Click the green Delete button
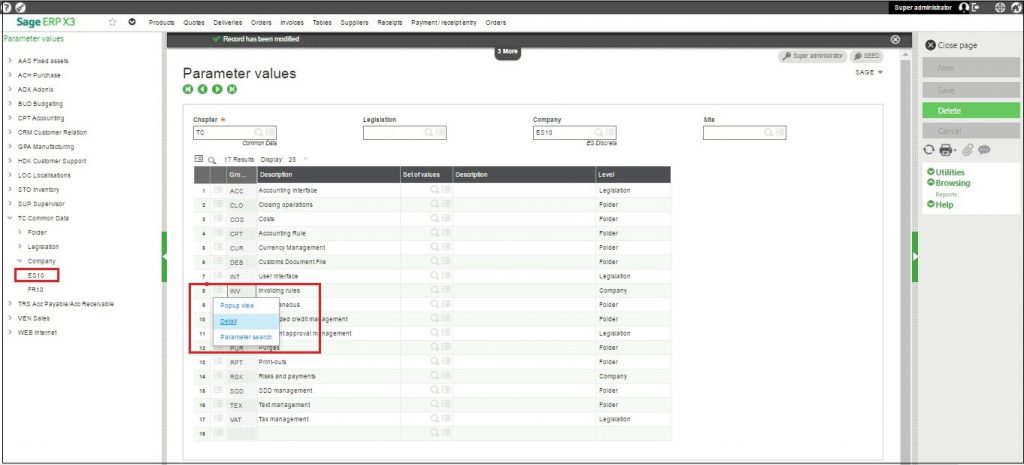This screenshot has height=465, width=1024. coord(971,110)
